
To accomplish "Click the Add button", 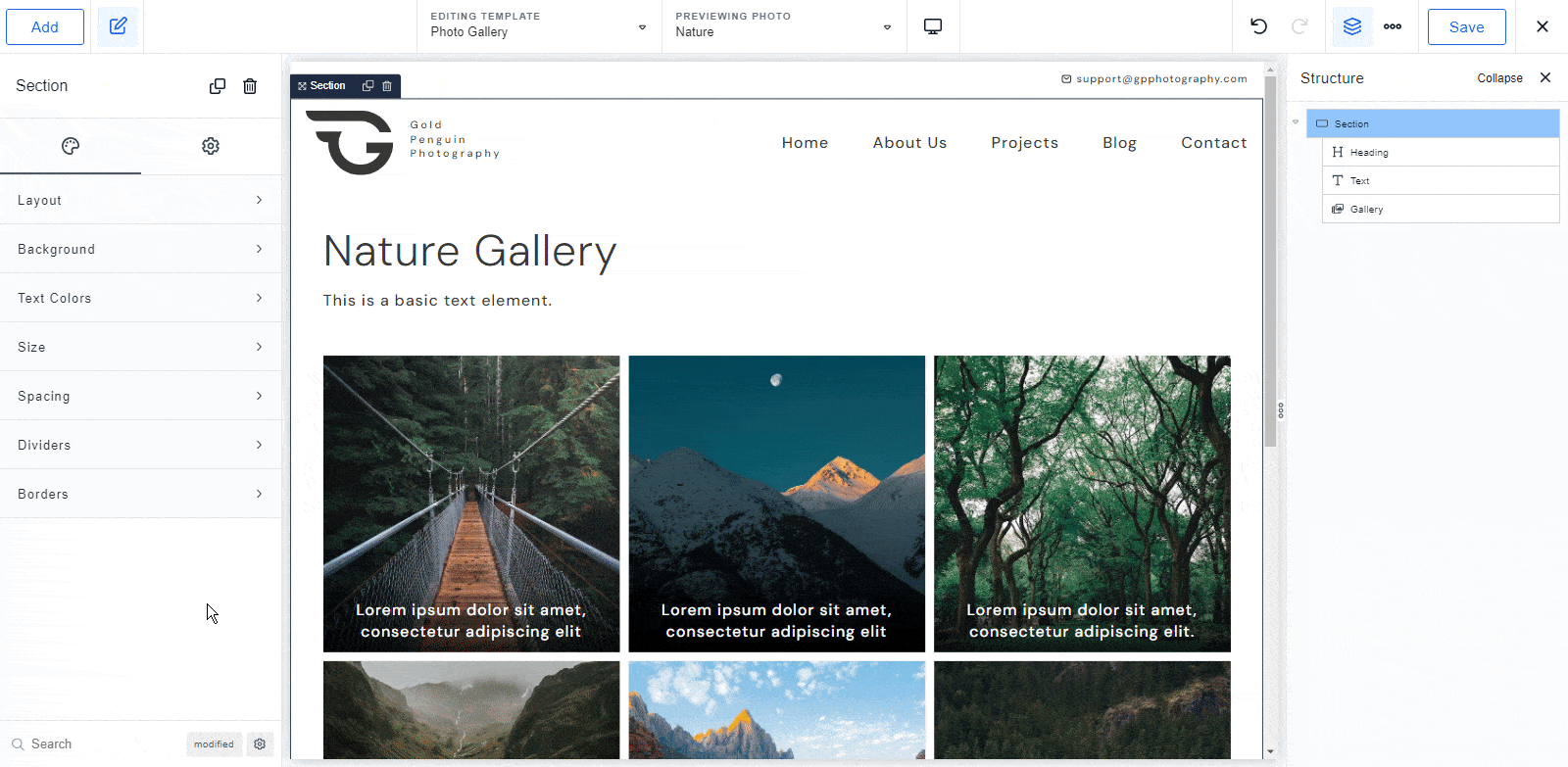I will 45,26.
